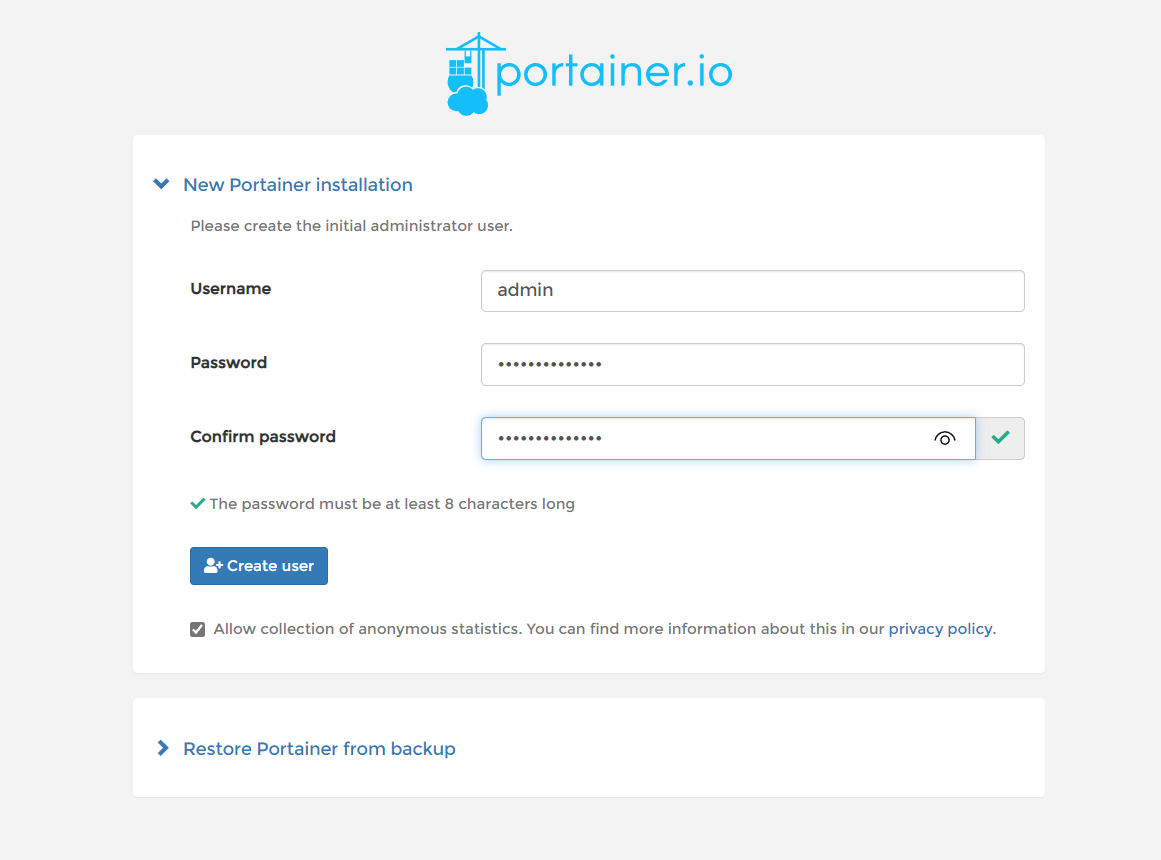
Task: Click the portainer.io logo
Action: [589, 73]
